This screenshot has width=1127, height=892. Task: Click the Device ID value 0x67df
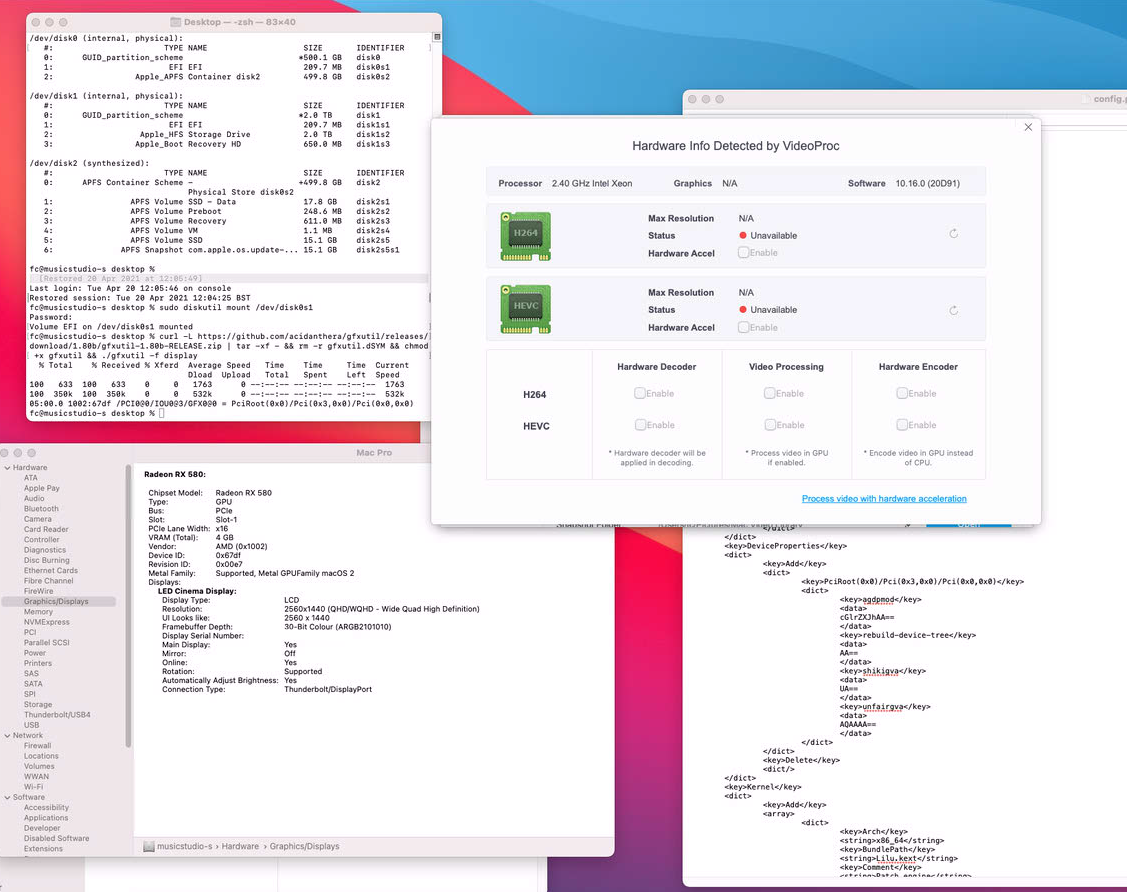coord(228,556)
